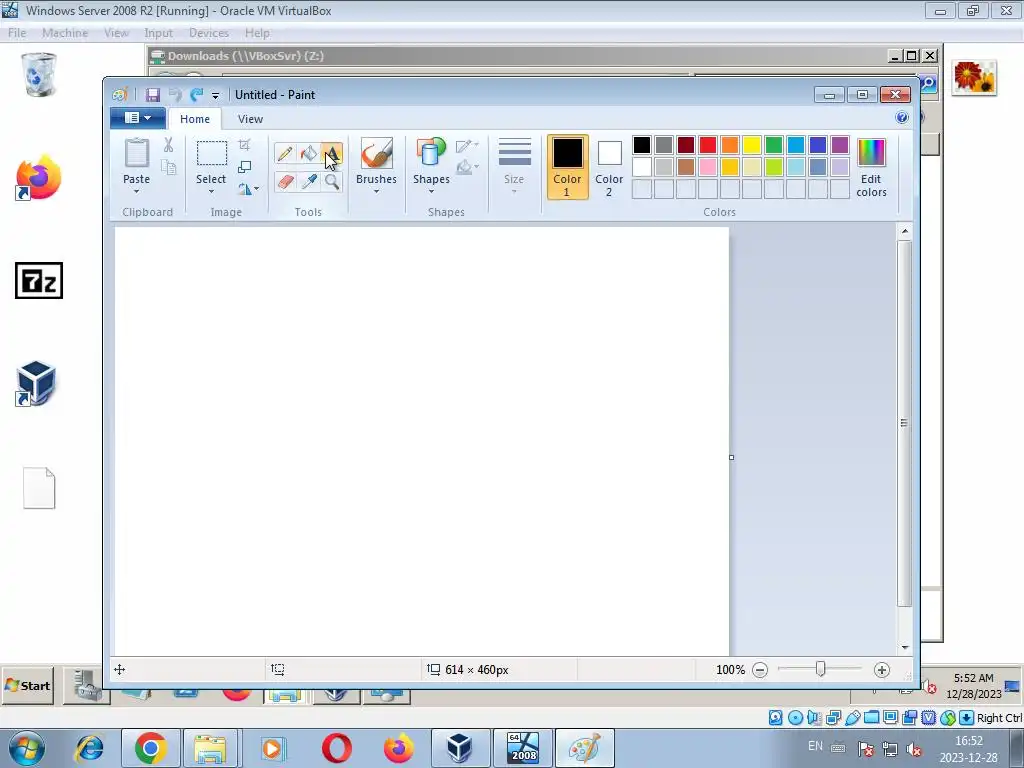
Task: Click the Paint icon in host taskbar
Action: point(584,748)
